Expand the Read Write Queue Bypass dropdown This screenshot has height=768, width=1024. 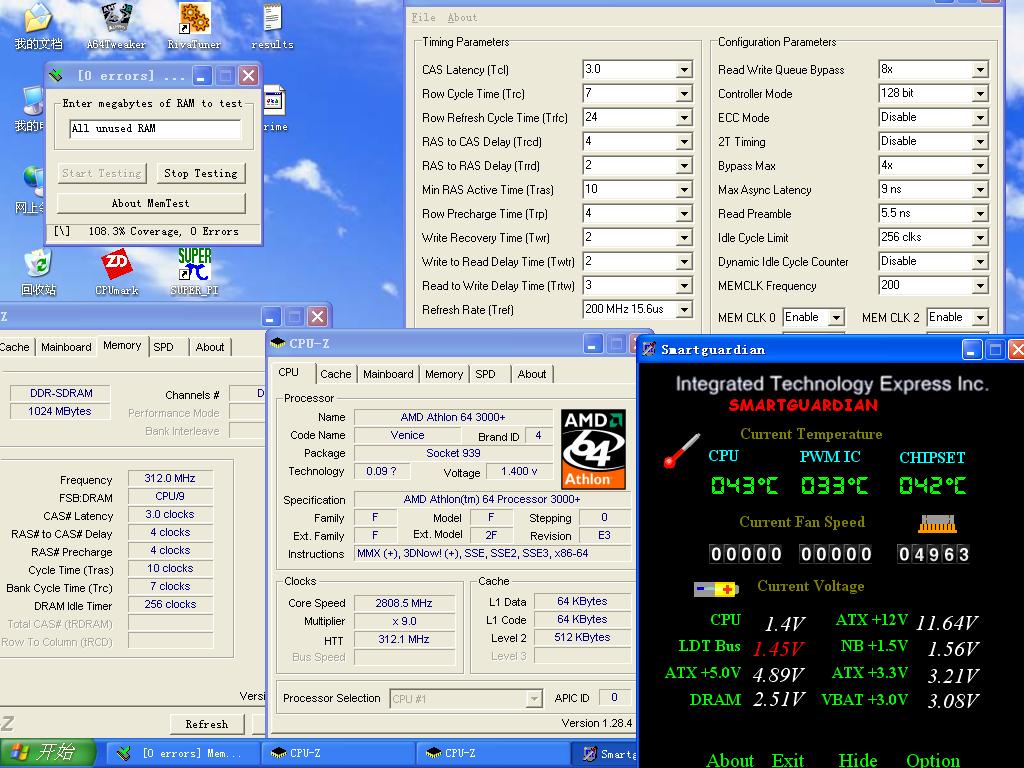980,70
